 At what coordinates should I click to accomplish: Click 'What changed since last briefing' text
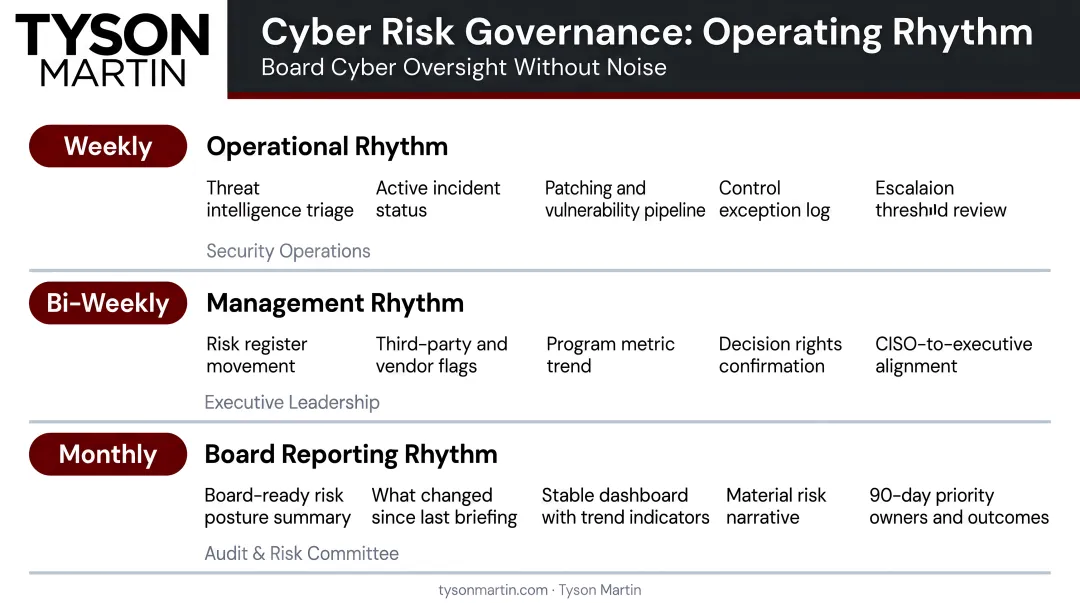(444, 507)
